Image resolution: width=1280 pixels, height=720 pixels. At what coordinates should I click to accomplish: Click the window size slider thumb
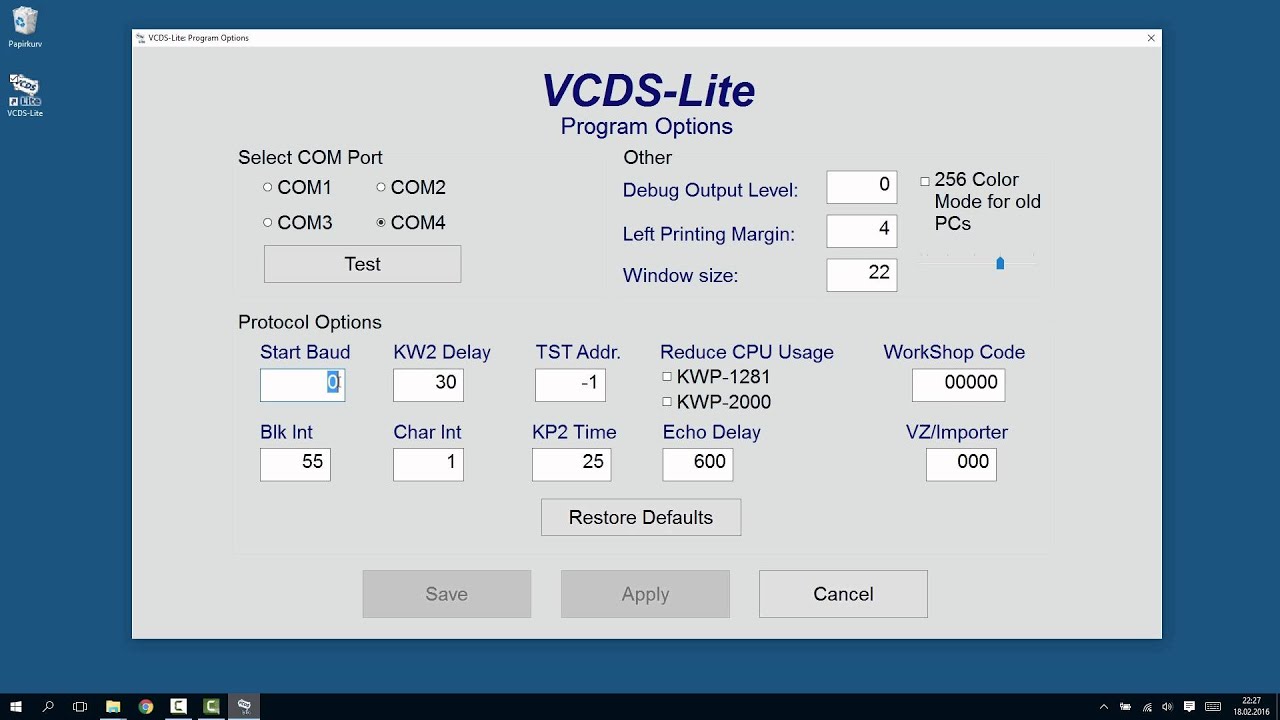click(1000, 263)
